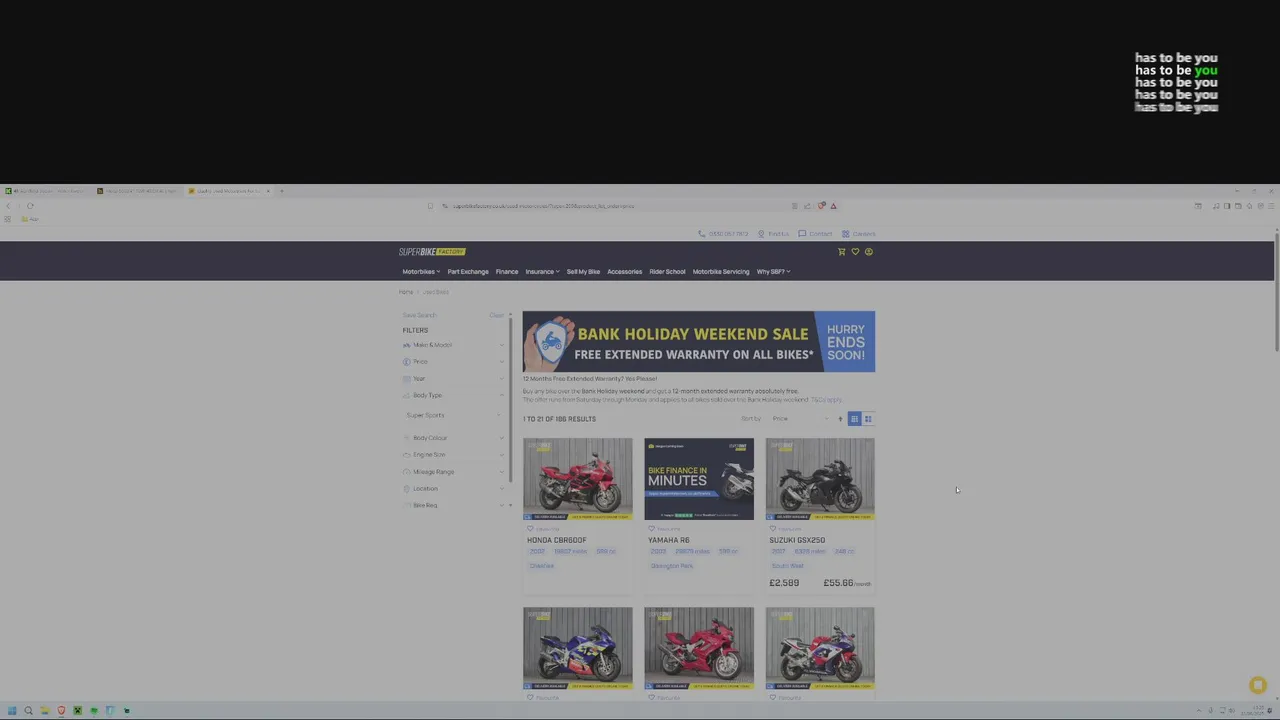Open Sell My Bike menu item

point(583,272)
